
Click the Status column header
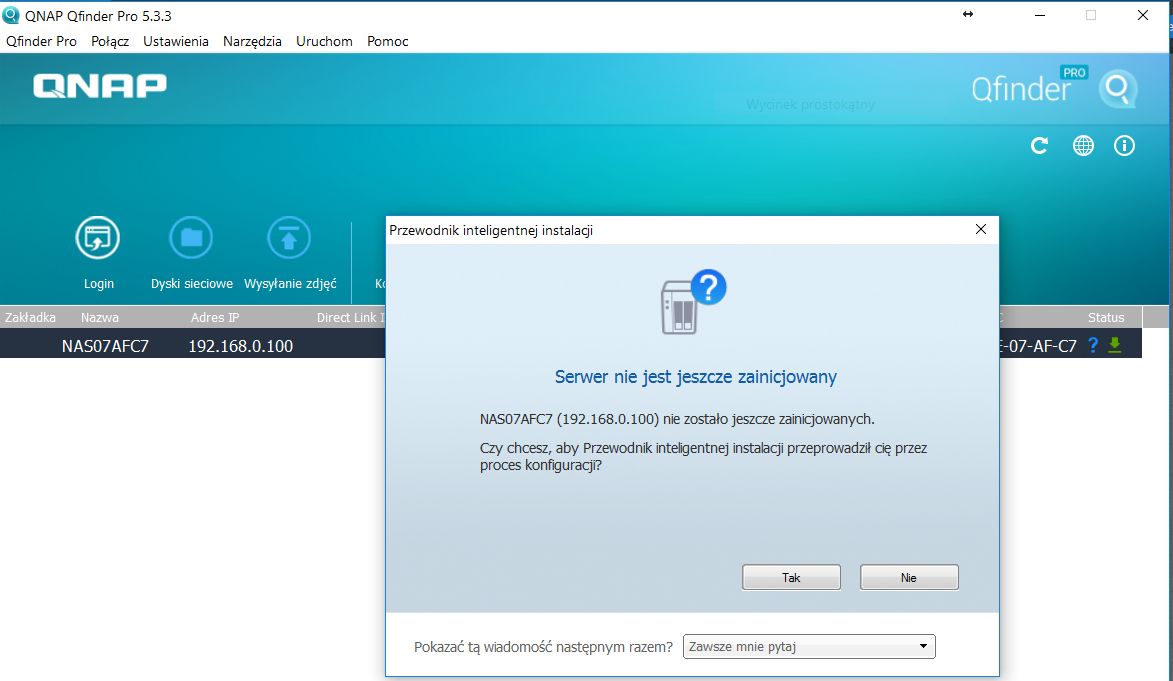click(x=1106, y=317)
